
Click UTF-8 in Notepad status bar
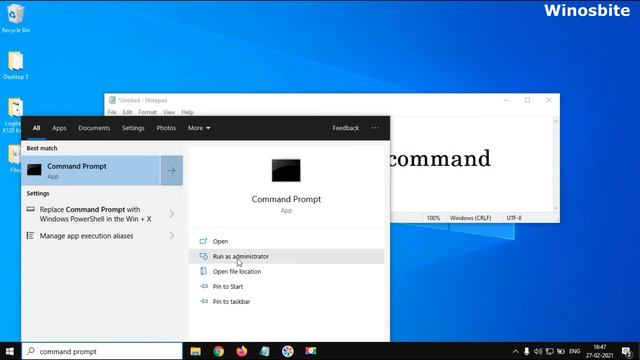point(514,218)
